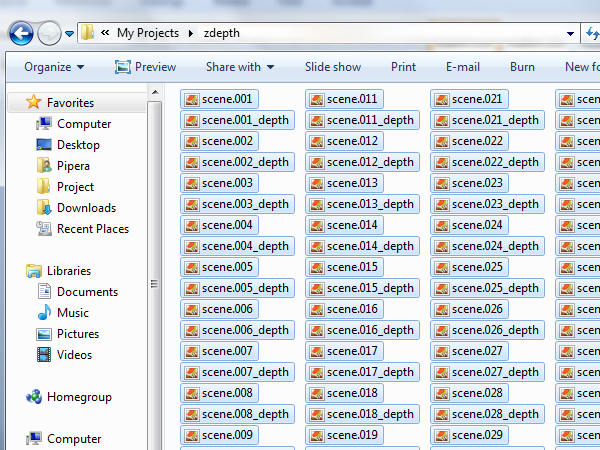Click the greyed Forward arrow button

(49, 33)
